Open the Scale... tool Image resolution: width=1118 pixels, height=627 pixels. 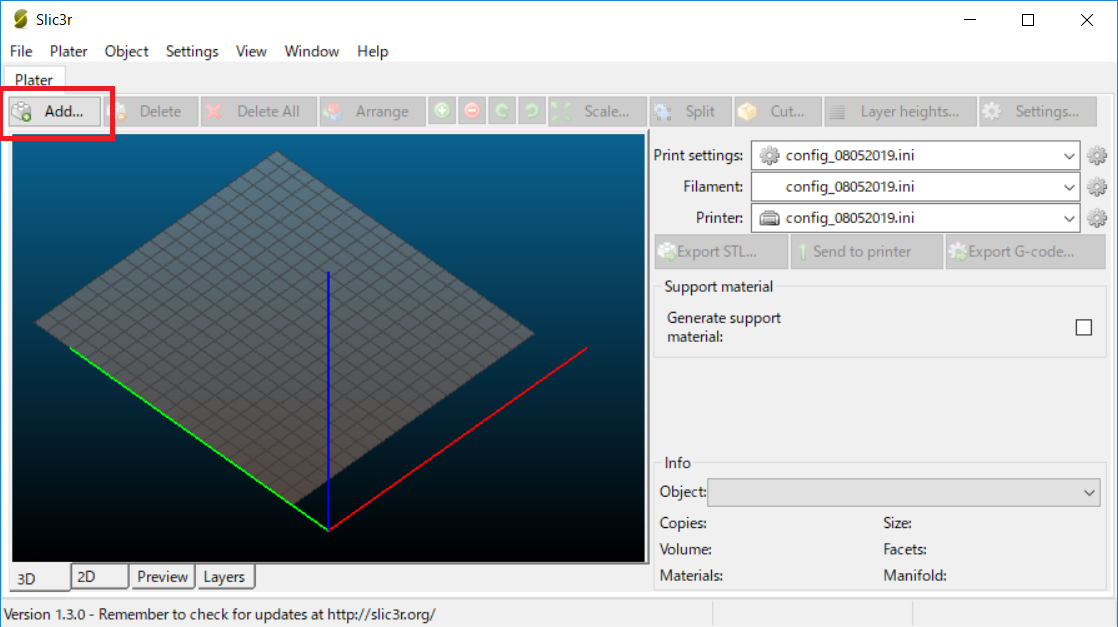[598, 111]
